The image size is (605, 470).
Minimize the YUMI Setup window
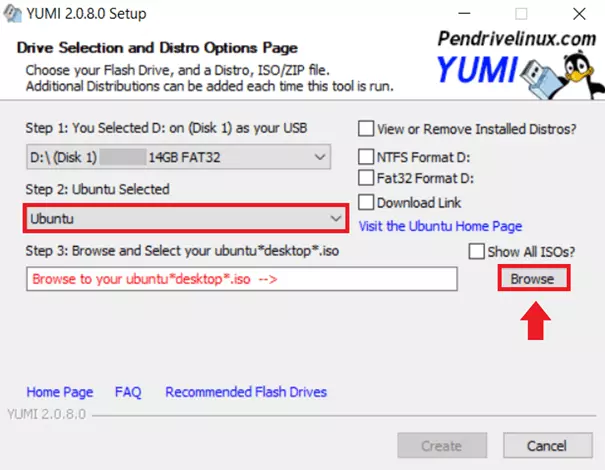tap(462, 15)
